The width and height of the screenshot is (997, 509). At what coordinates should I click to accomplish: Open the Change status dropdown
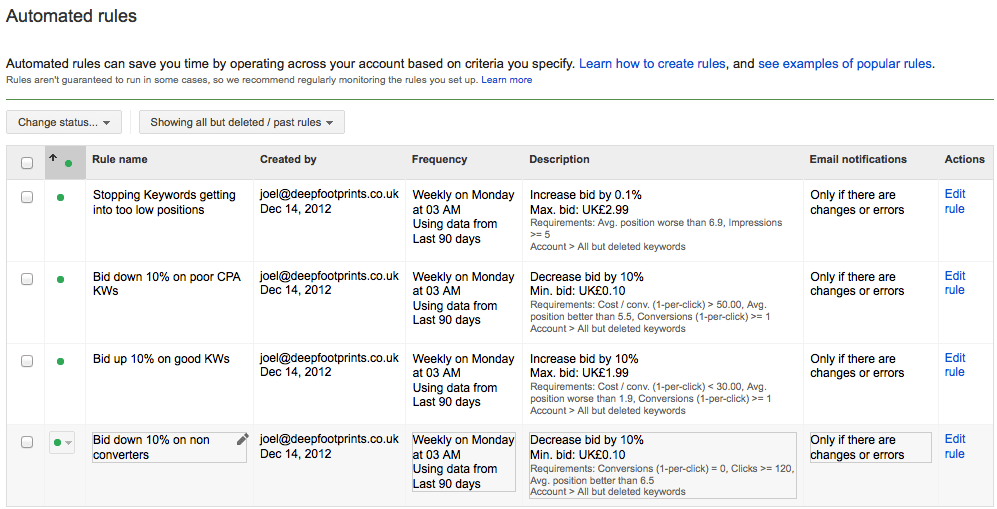(64, 122)
